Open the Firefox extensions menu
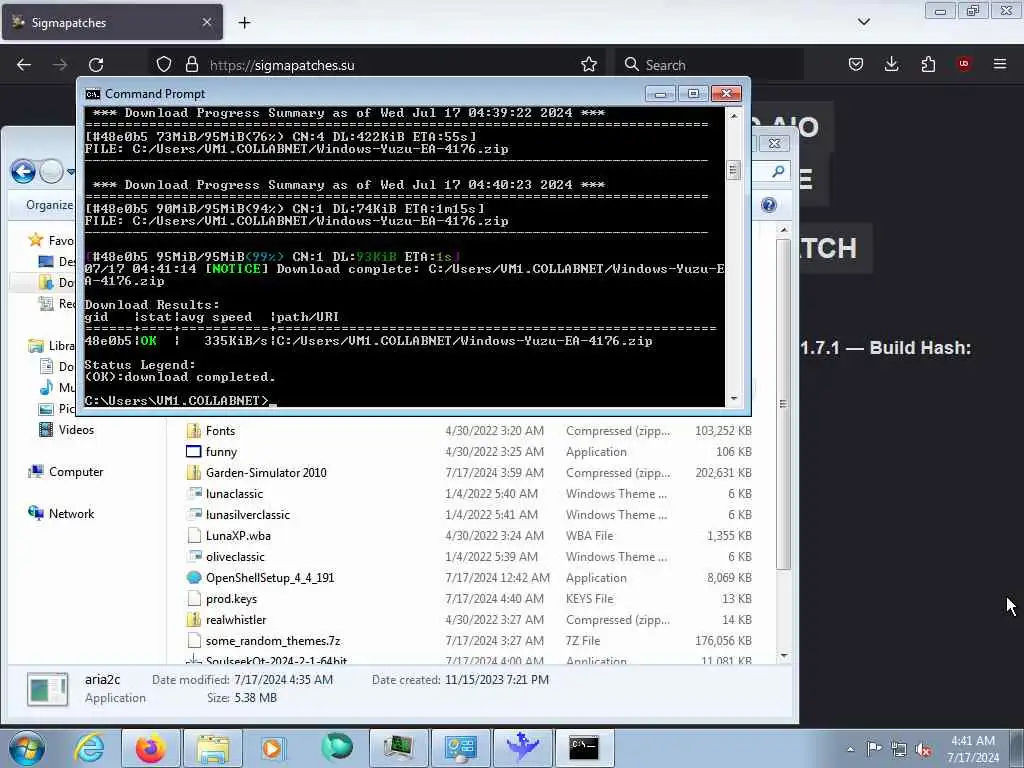Image resolution: width=1024 pixels, height=768 pixels. [928, 64]
